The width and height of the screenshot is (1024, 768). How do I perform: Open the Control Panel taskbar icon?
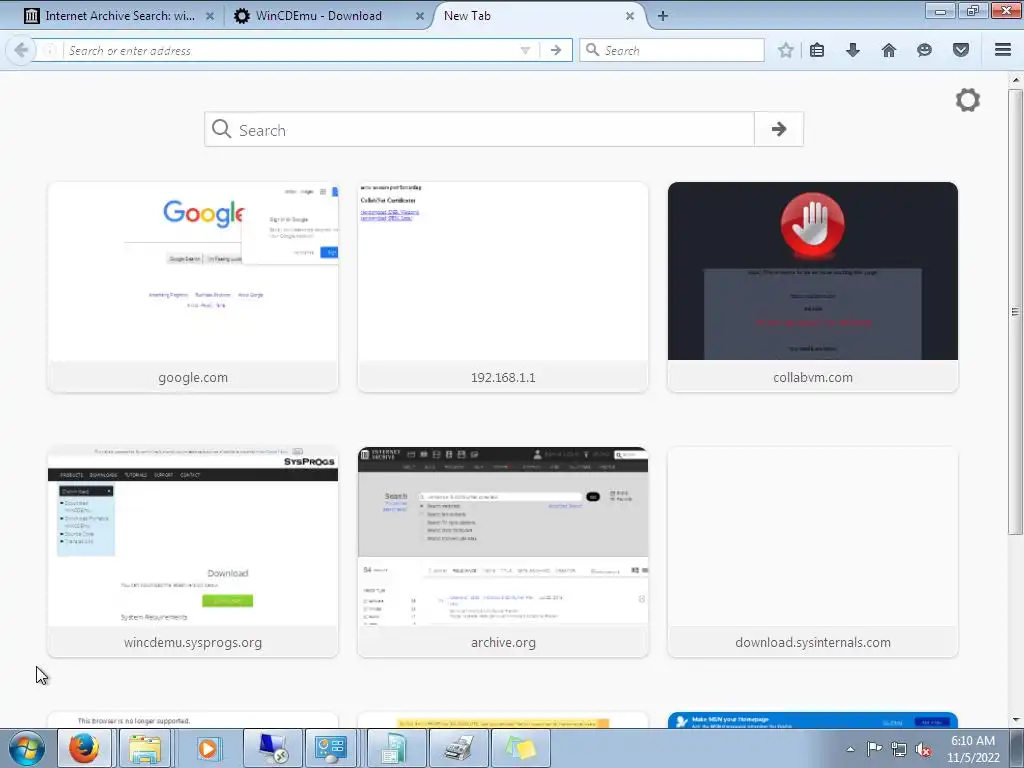click(330, 748)
